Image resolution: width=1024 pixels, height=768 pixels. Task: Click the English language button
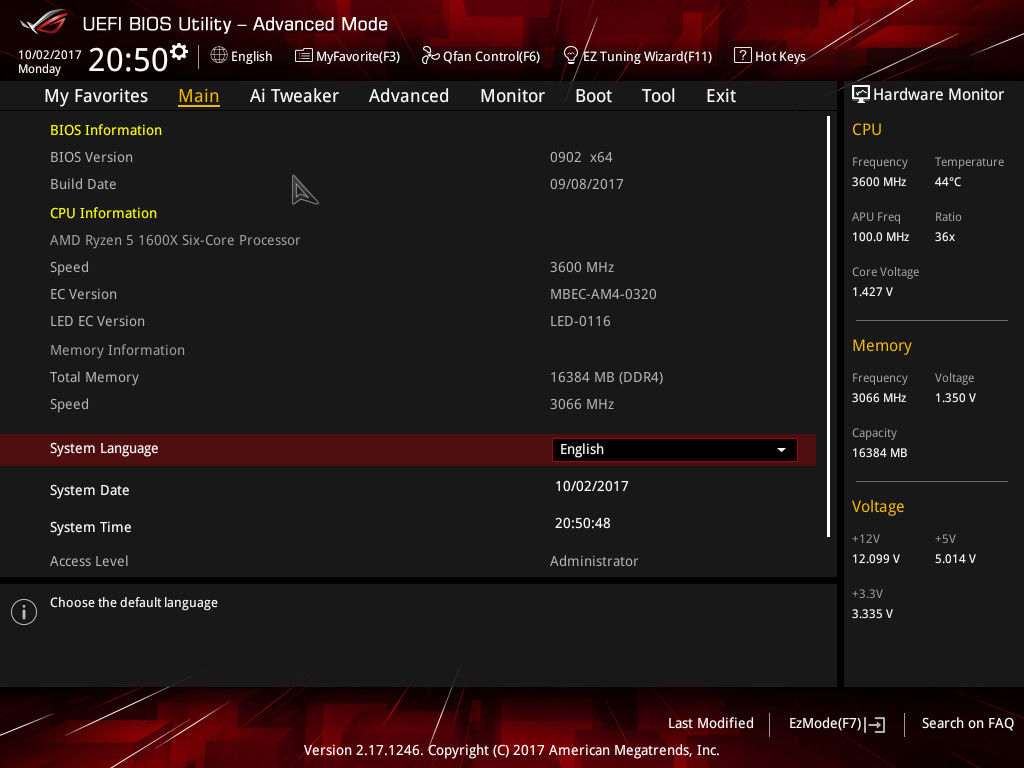[x=242, y=56]
